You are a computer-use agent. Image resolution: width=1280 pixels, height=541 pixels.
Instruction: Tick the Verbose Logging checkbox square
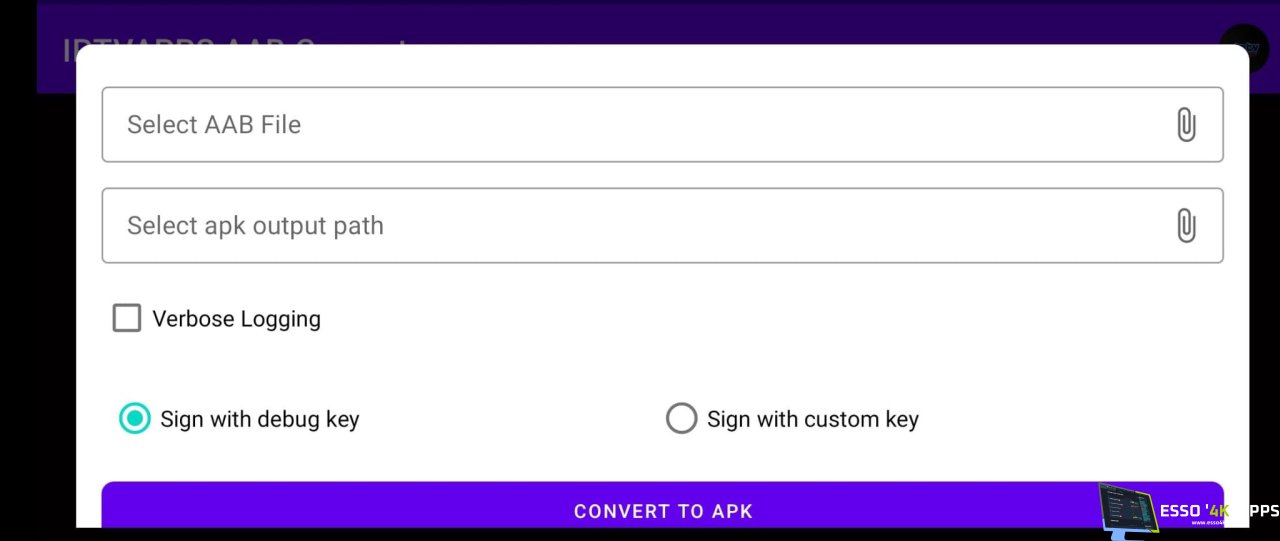[x=127, y=319]
